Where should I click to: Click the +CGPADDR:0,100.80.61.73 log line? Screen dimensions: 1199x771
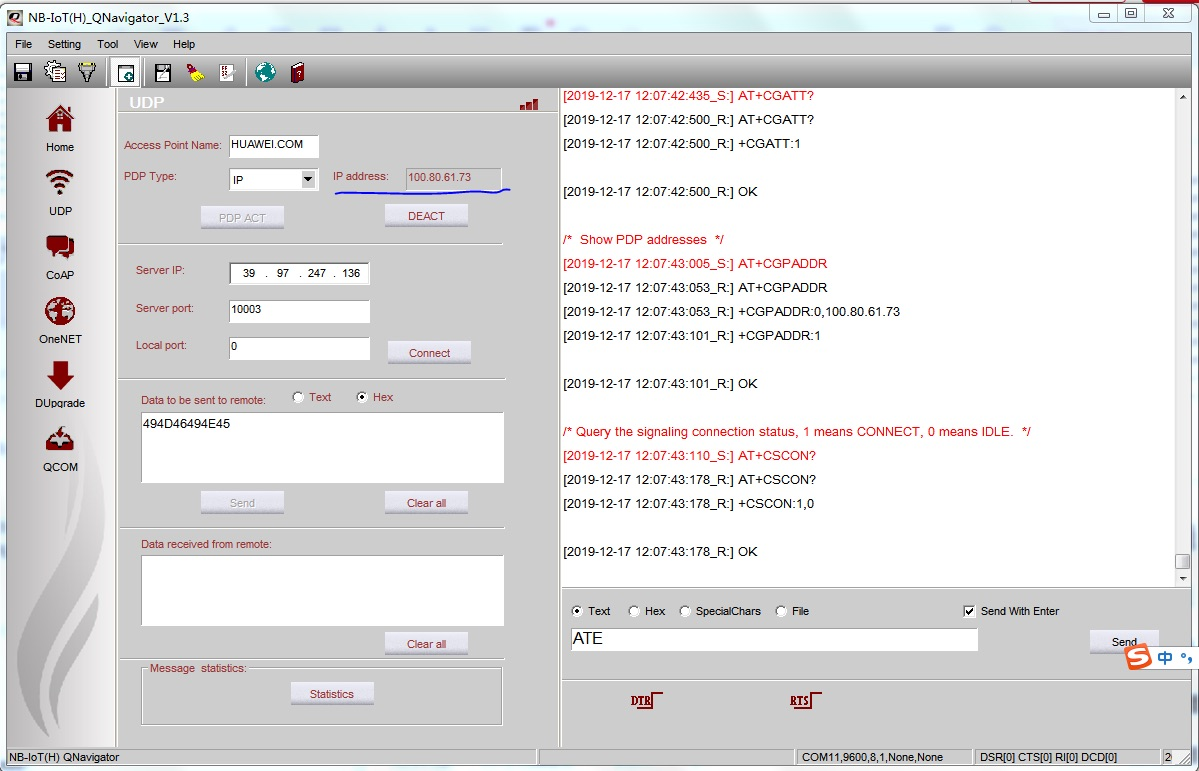point(731,311)
